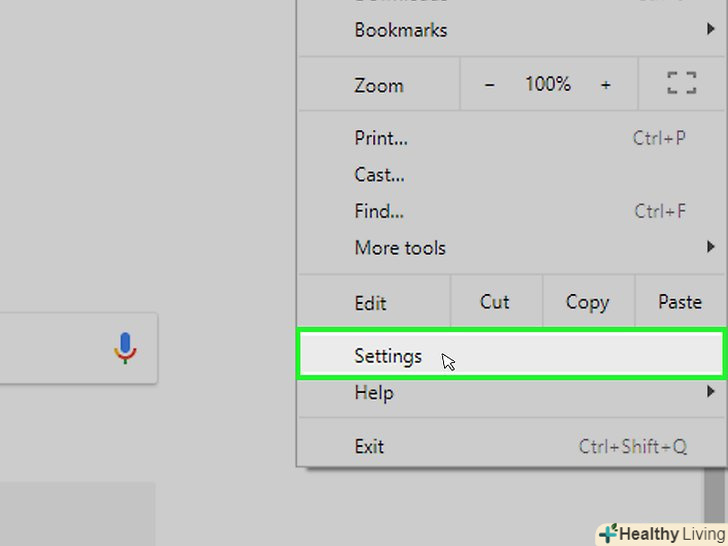Click the Edit label in the menu
Image resolution: width=728 pixels, height=546 pixels.
tap(370, 303)
